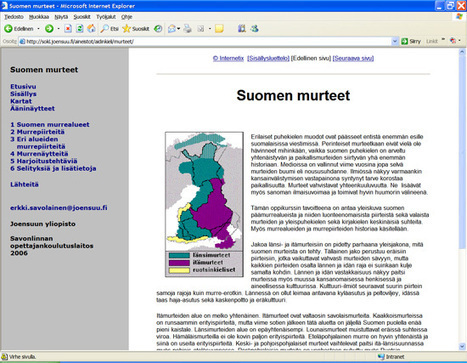
Task: Click the Internet Explorer title bar page icon
Action: pos(4,6)
